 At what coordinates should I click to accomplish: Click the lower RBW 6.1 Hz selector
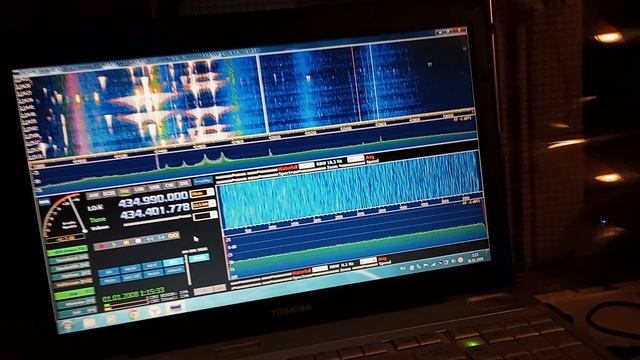342,265
